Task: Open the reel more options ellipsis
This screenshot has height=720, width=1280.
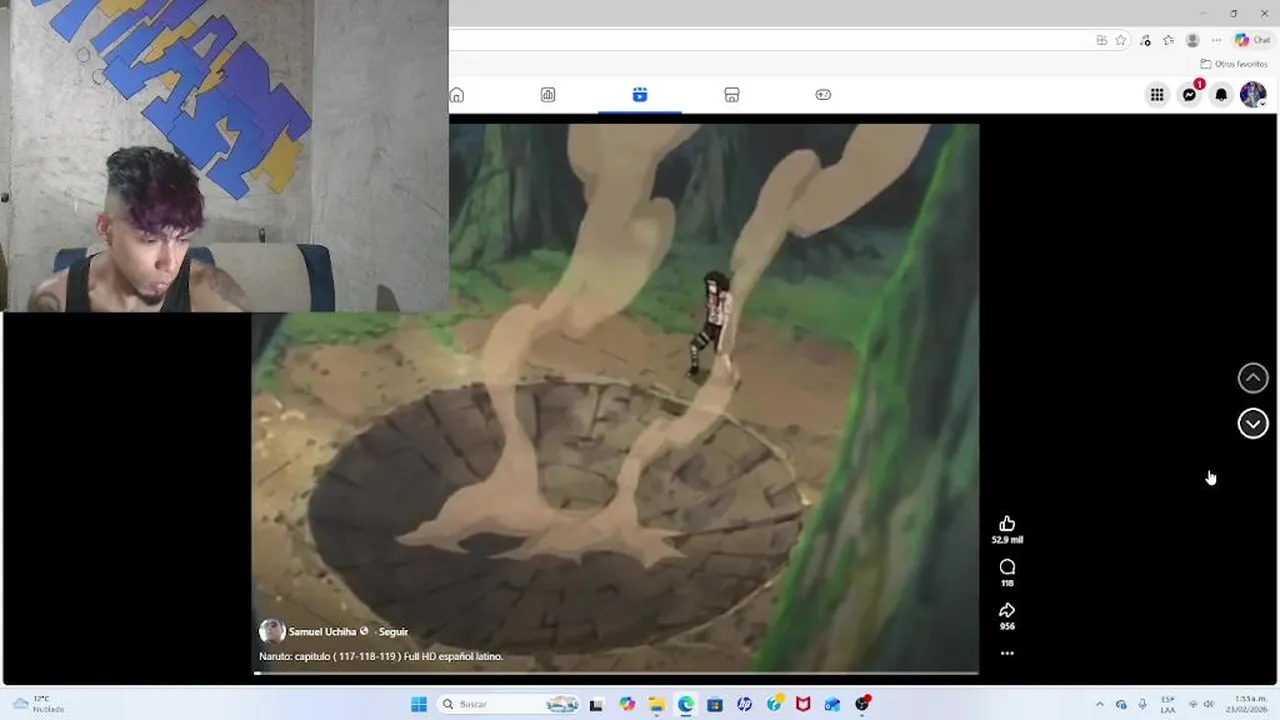Action: coord(1007,653)
